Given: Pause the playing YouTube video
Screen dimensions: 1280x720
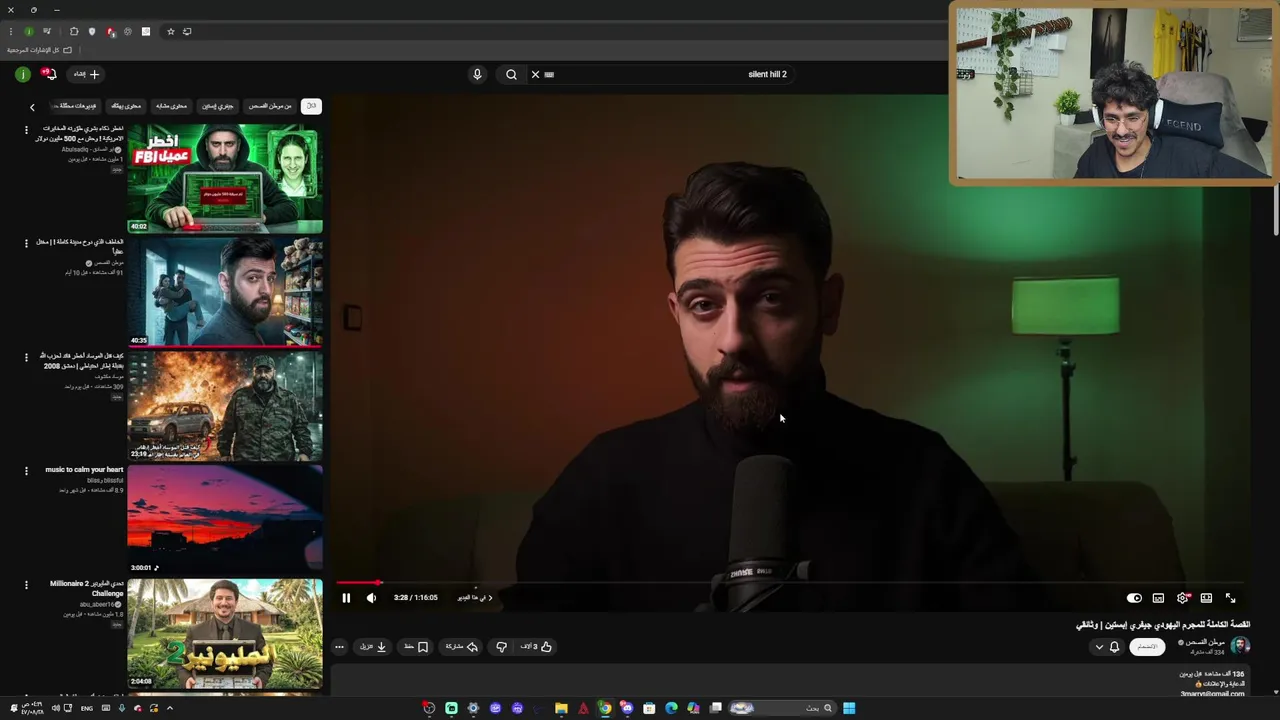Looking at the screenshot, I should pyautogui.click(x=346, y=598).
